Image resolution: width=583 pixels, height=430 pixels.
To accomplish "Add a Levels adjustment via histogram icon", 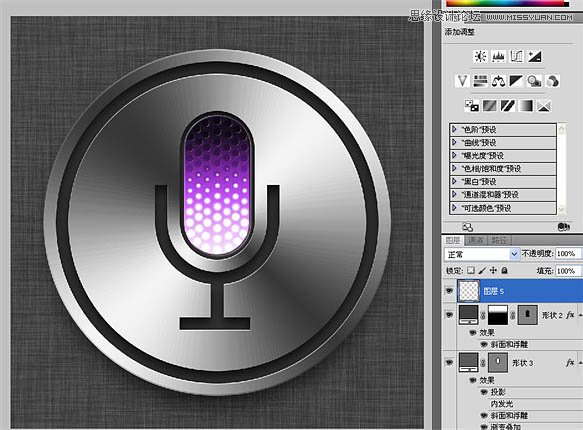I will click(x=498, y=56).
